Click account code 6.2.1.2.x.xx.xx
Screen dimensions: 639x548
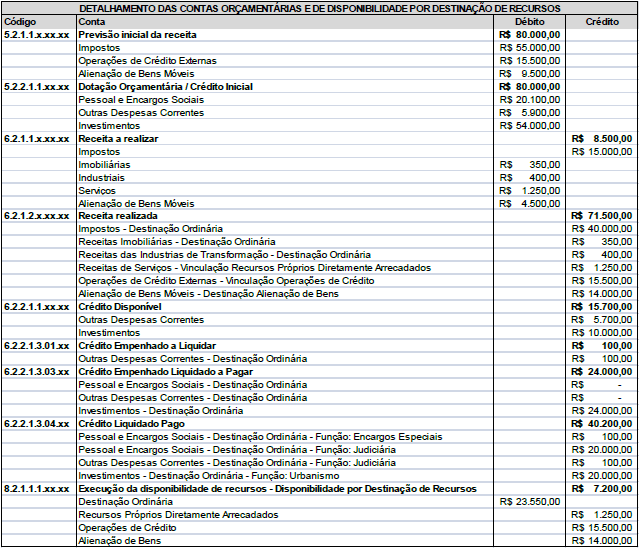tap(37, 216)
